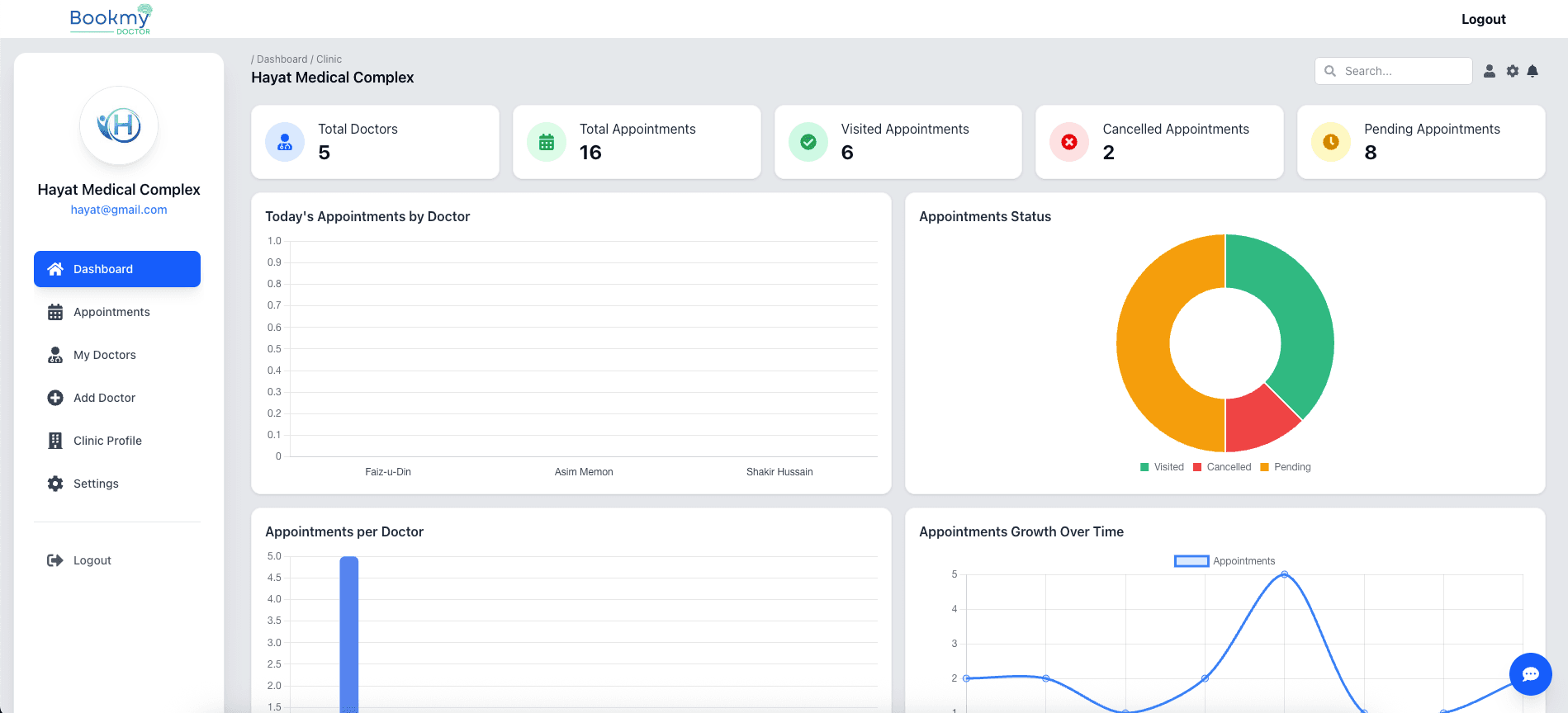Toggle the Cancelled legend swatch
Image resolution: width=1568 pixels, height=713 pixels.
(x=1197, y=467)
